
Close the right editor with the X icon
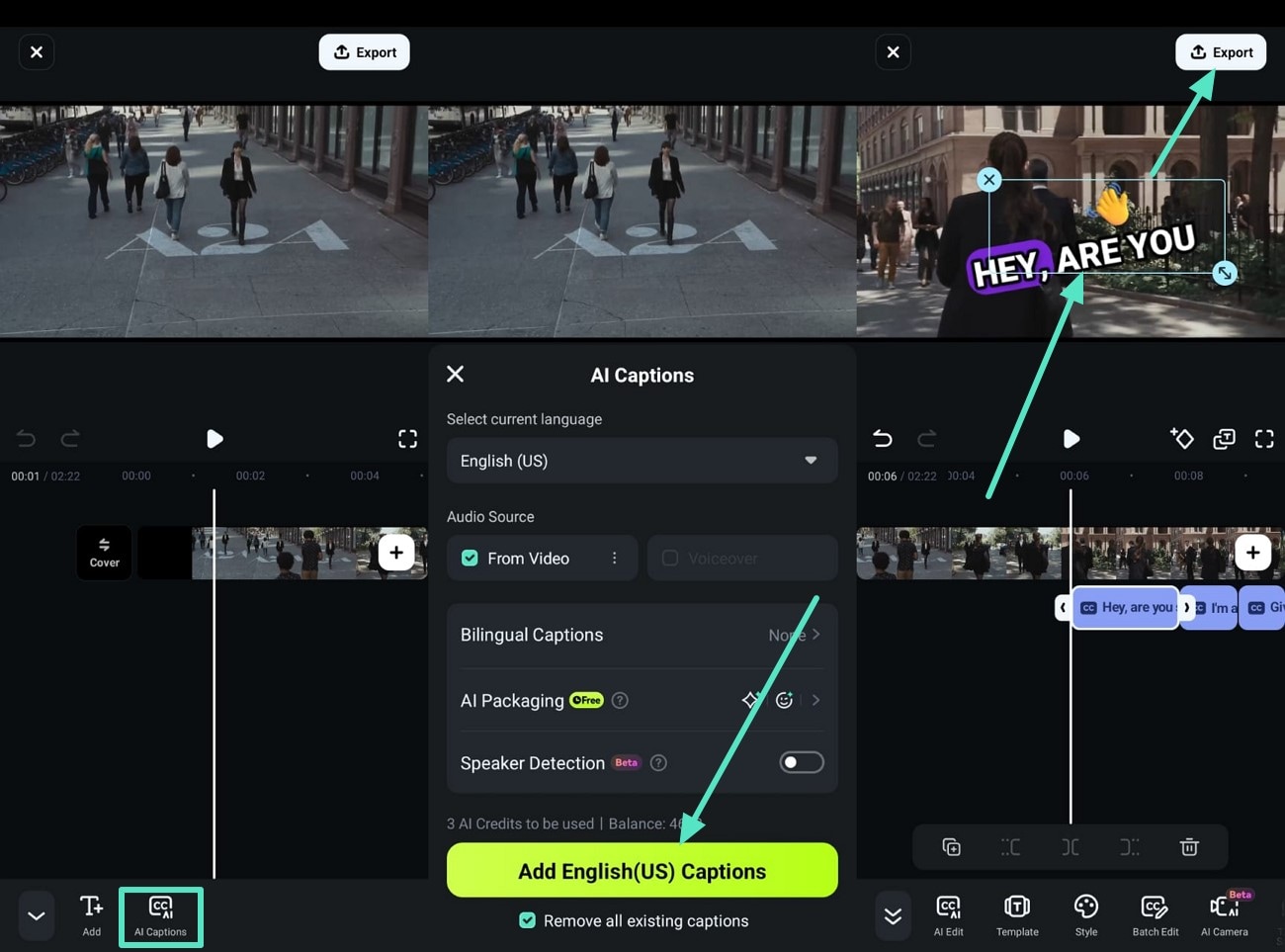click(x=893, y=52)
